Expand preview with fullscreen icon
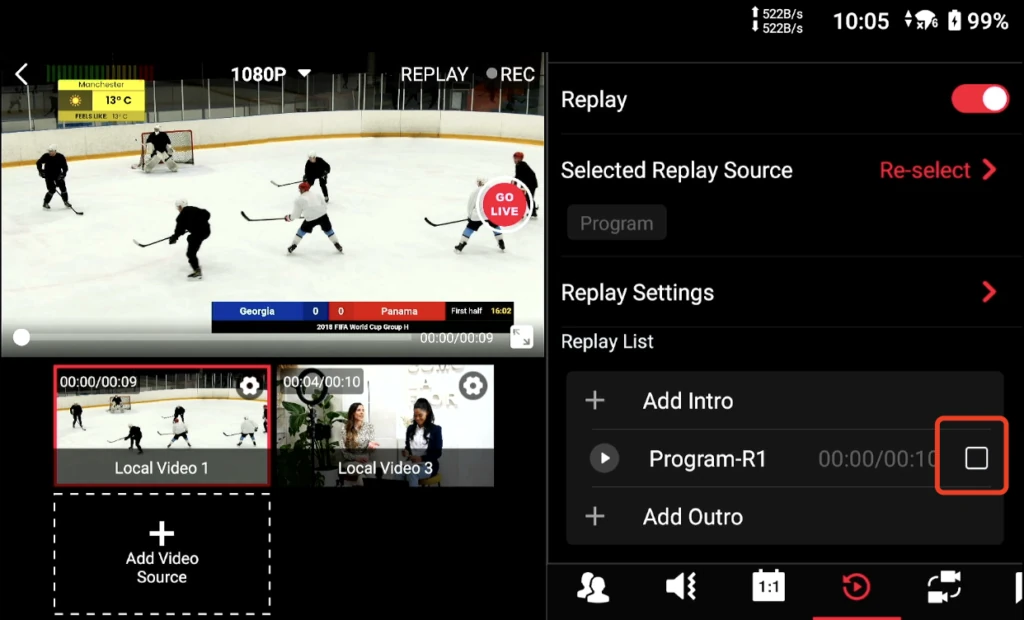Viewport: 1024px width, 620px height. click(521, 337)
